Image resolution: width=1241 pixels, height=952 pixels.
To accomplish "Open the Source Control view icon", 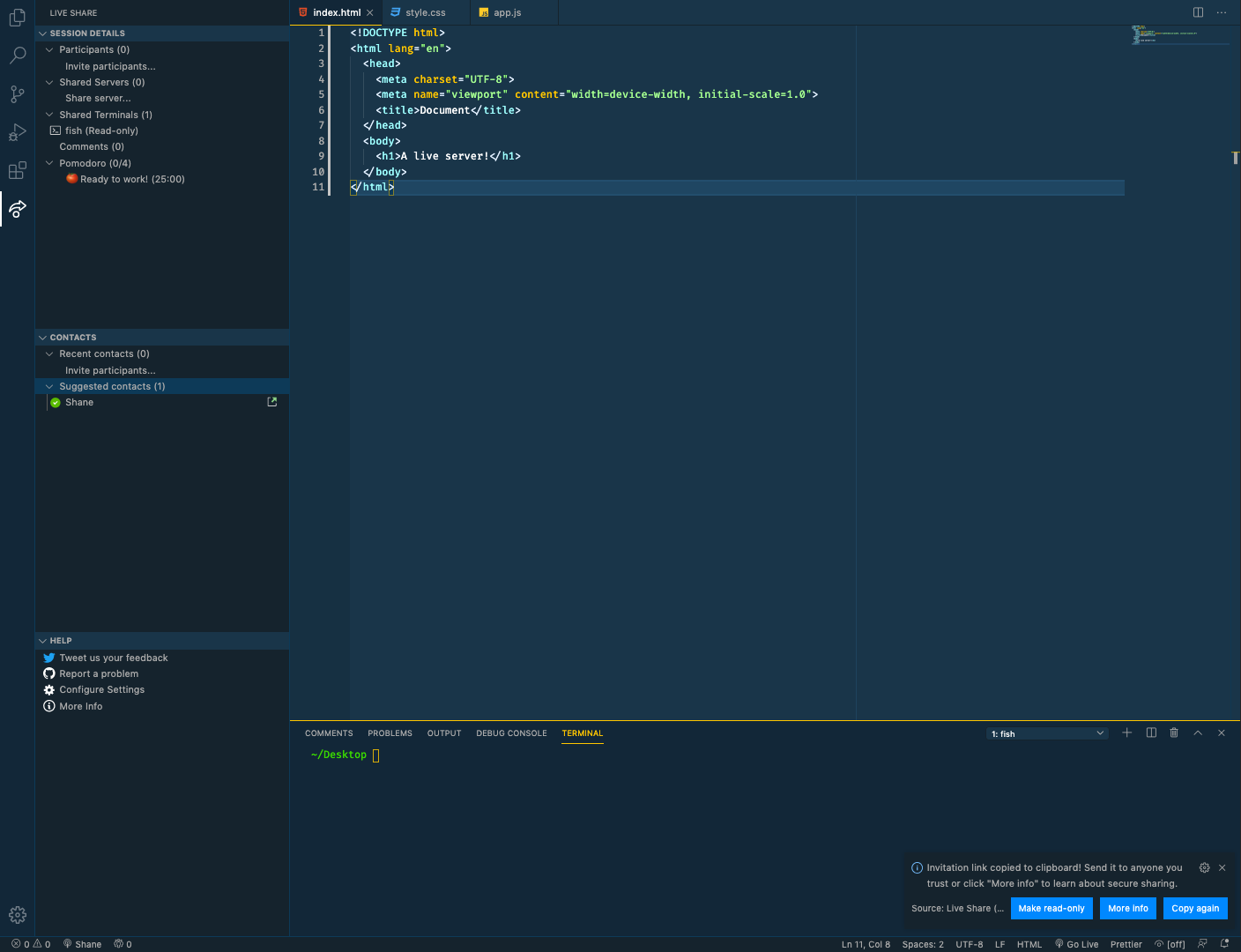I will (17, 94).
